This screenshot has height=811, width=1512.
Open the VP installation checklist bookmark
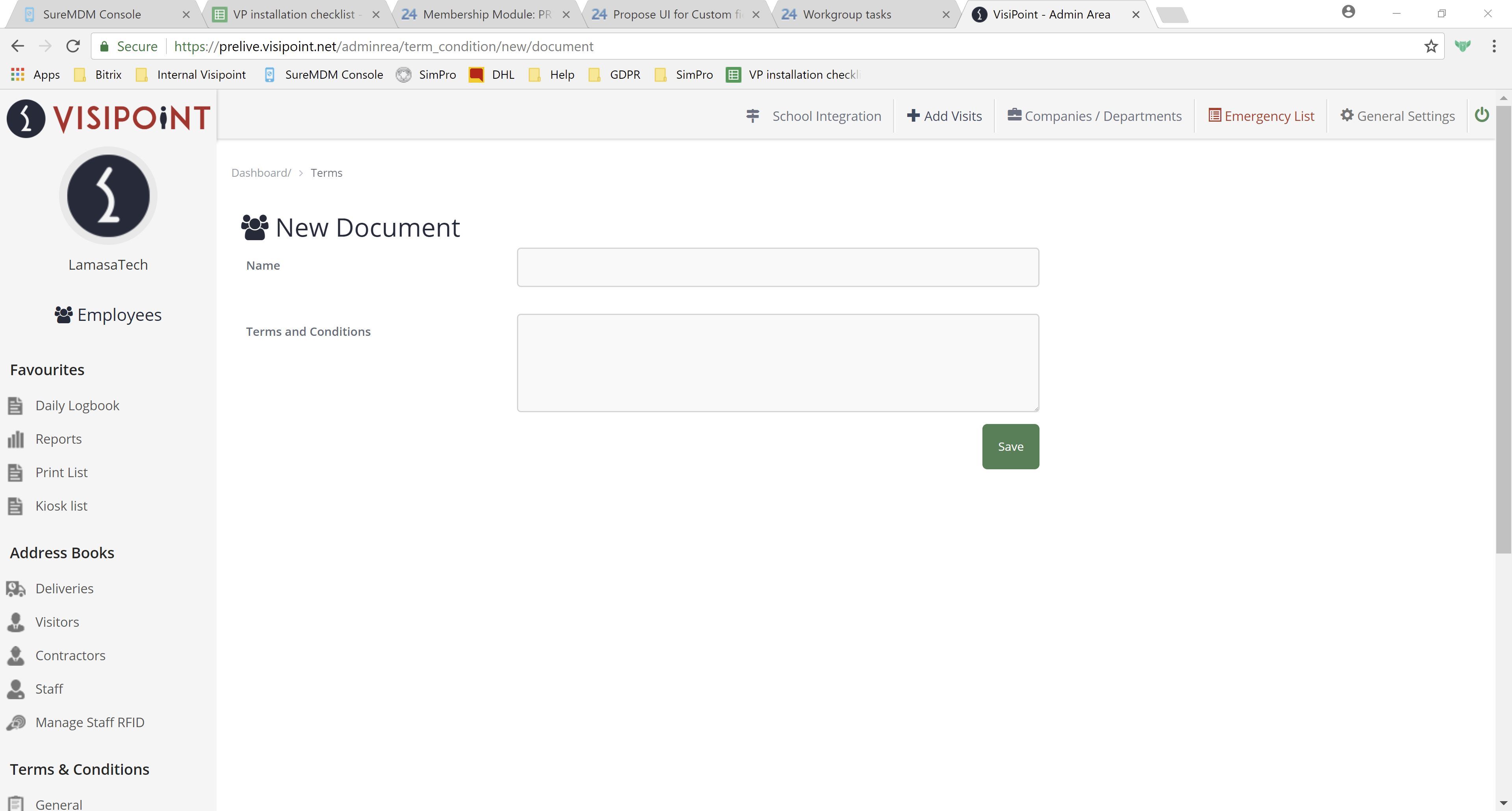coord(793,74)
